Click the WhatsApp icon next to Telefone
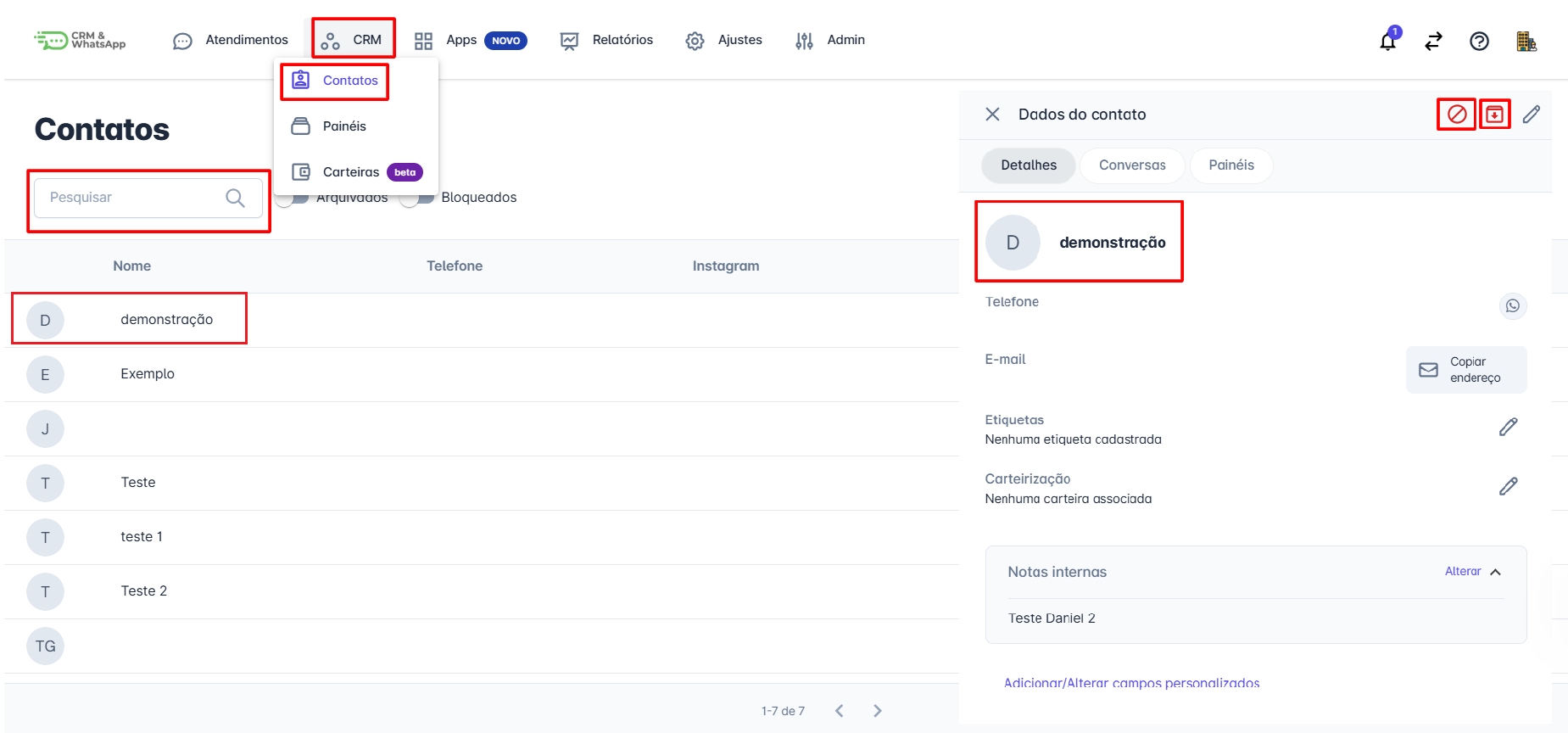 [1513, 305]
